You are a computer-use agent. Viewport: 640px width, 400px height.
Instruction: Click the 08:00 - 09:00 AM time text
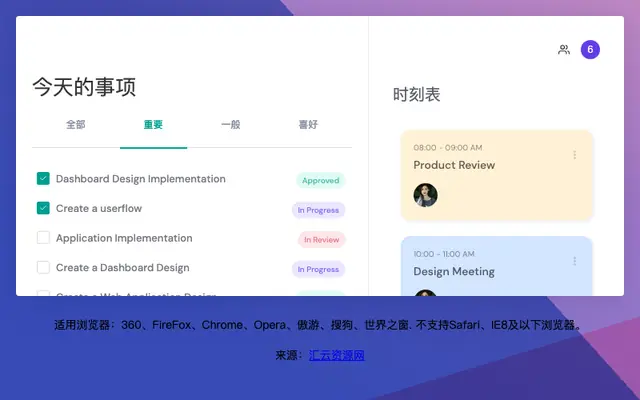tap(448, 148)
